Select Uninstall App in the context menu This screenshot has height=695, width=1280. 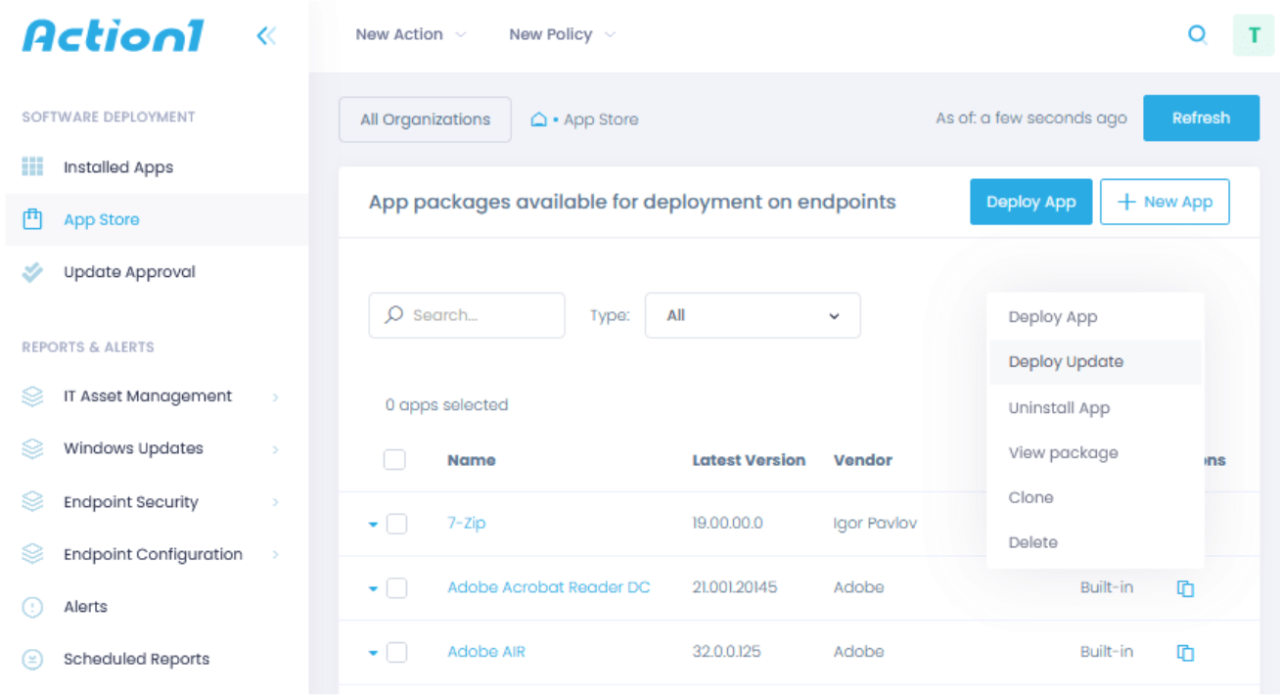click(1059, 407)
